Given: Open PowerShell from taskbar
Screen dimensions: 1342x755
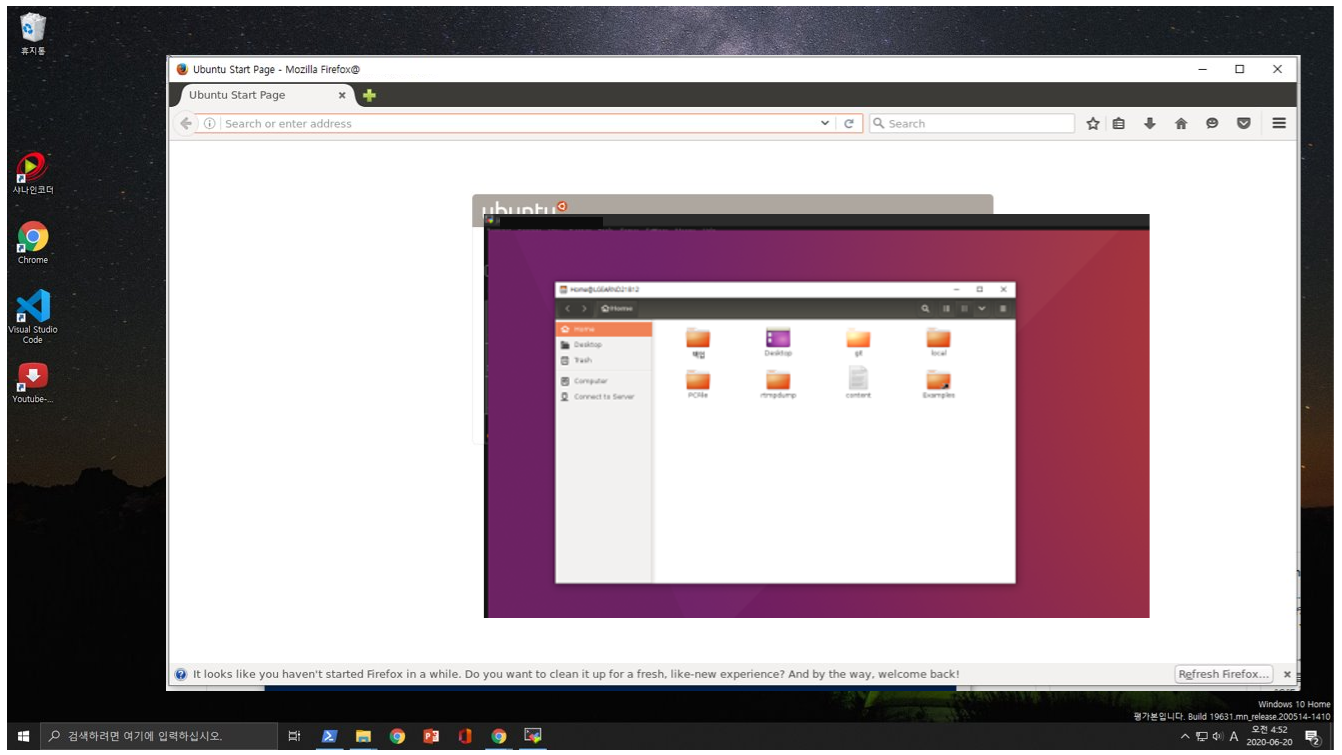Looking at the screenshot, I should 329,736.
